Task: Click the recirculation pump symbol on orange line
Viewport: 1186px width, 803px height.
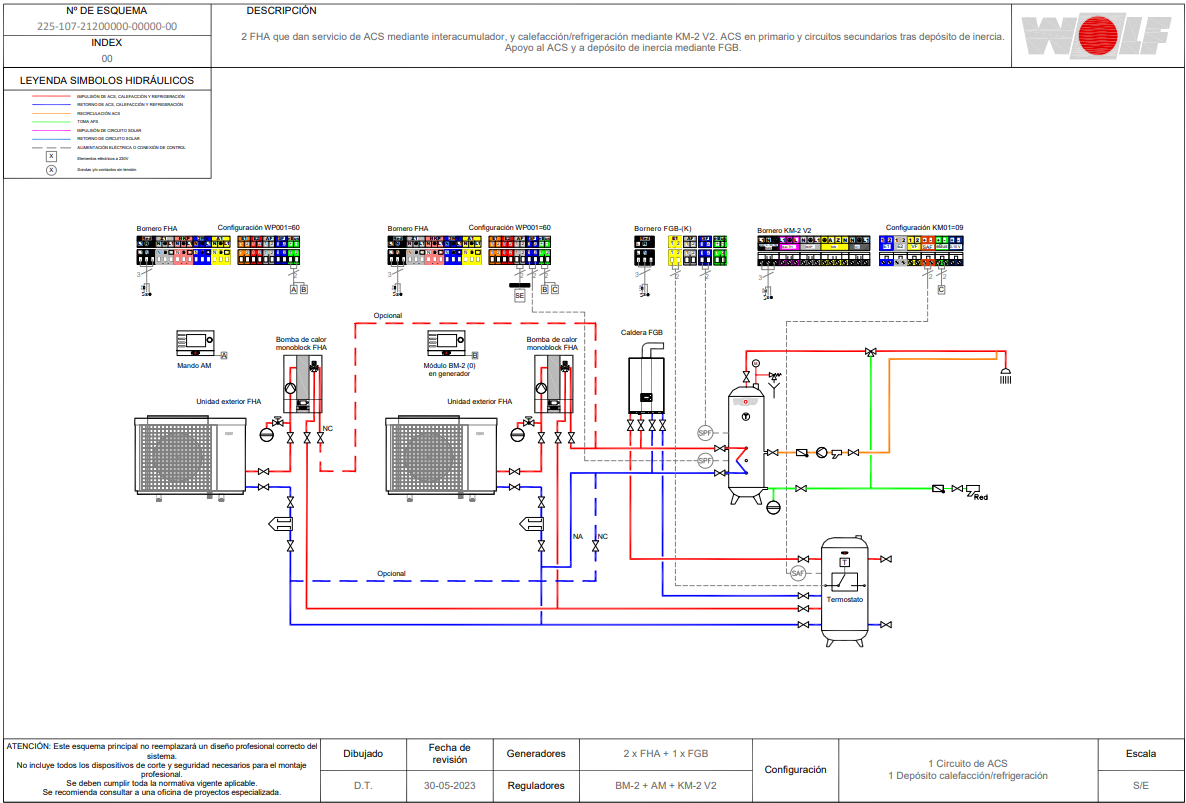Action: 821,453
